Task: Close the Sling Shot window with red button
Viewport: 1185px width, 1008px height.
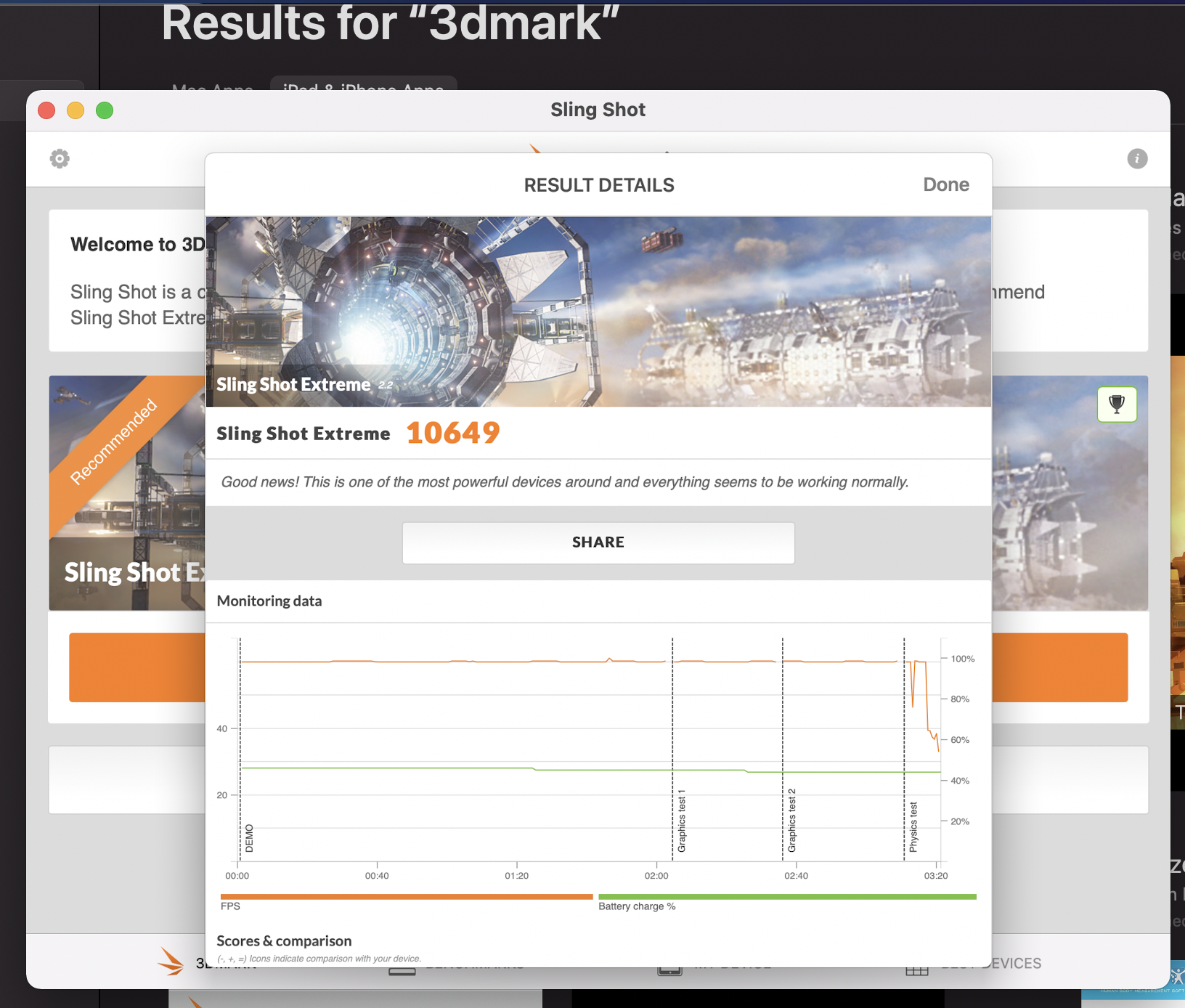Action: click(46, 110)
